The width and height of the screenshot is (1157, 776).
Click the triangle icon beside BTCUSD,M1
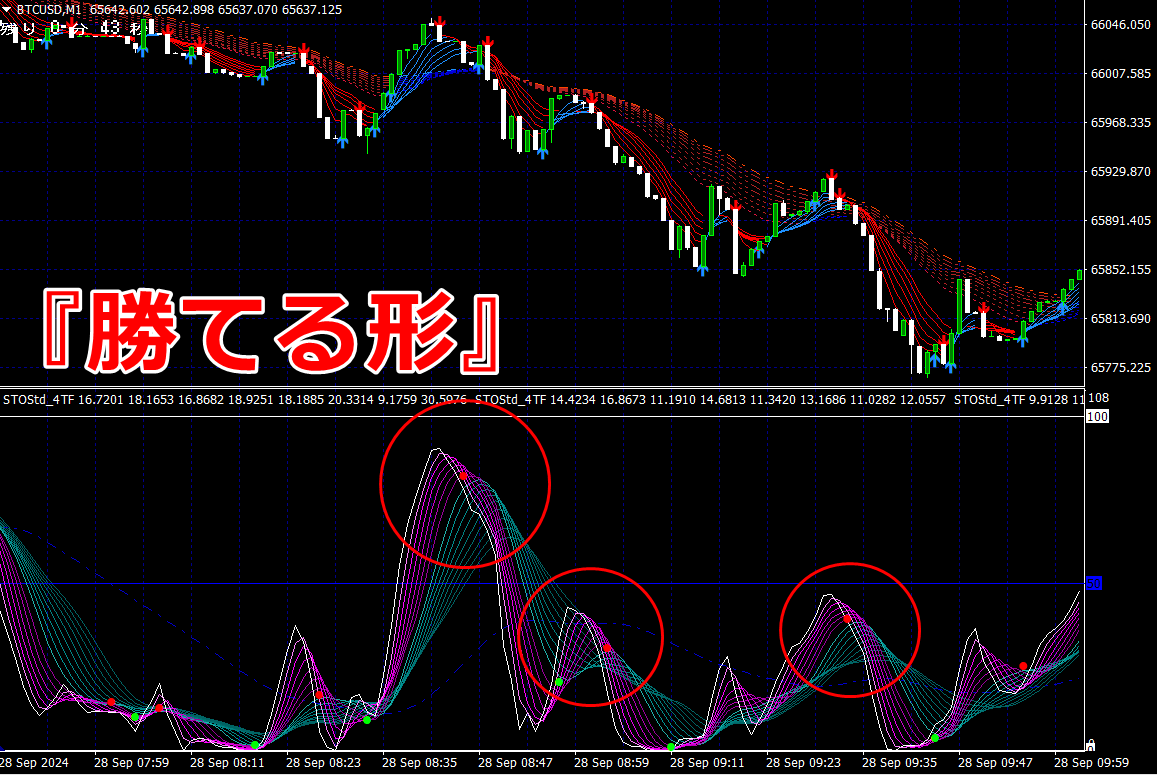tap(7, 10)
